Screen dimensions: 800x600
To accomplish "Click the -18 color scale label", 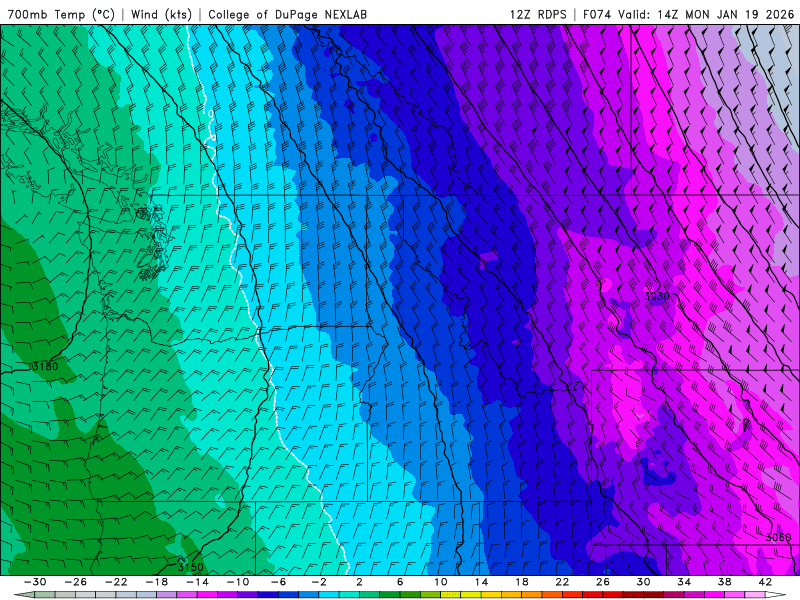I will pos(157,582).
